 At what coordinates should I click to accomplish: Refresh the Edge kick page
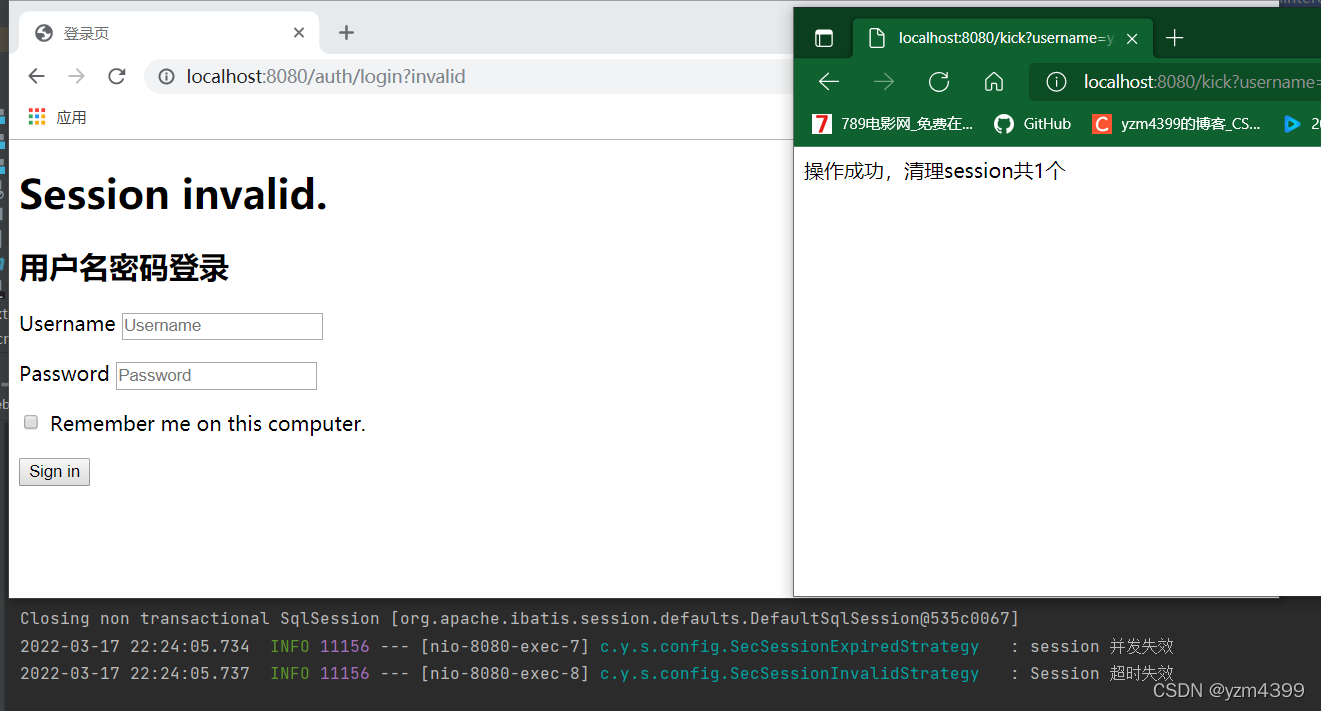coord(938,82)
